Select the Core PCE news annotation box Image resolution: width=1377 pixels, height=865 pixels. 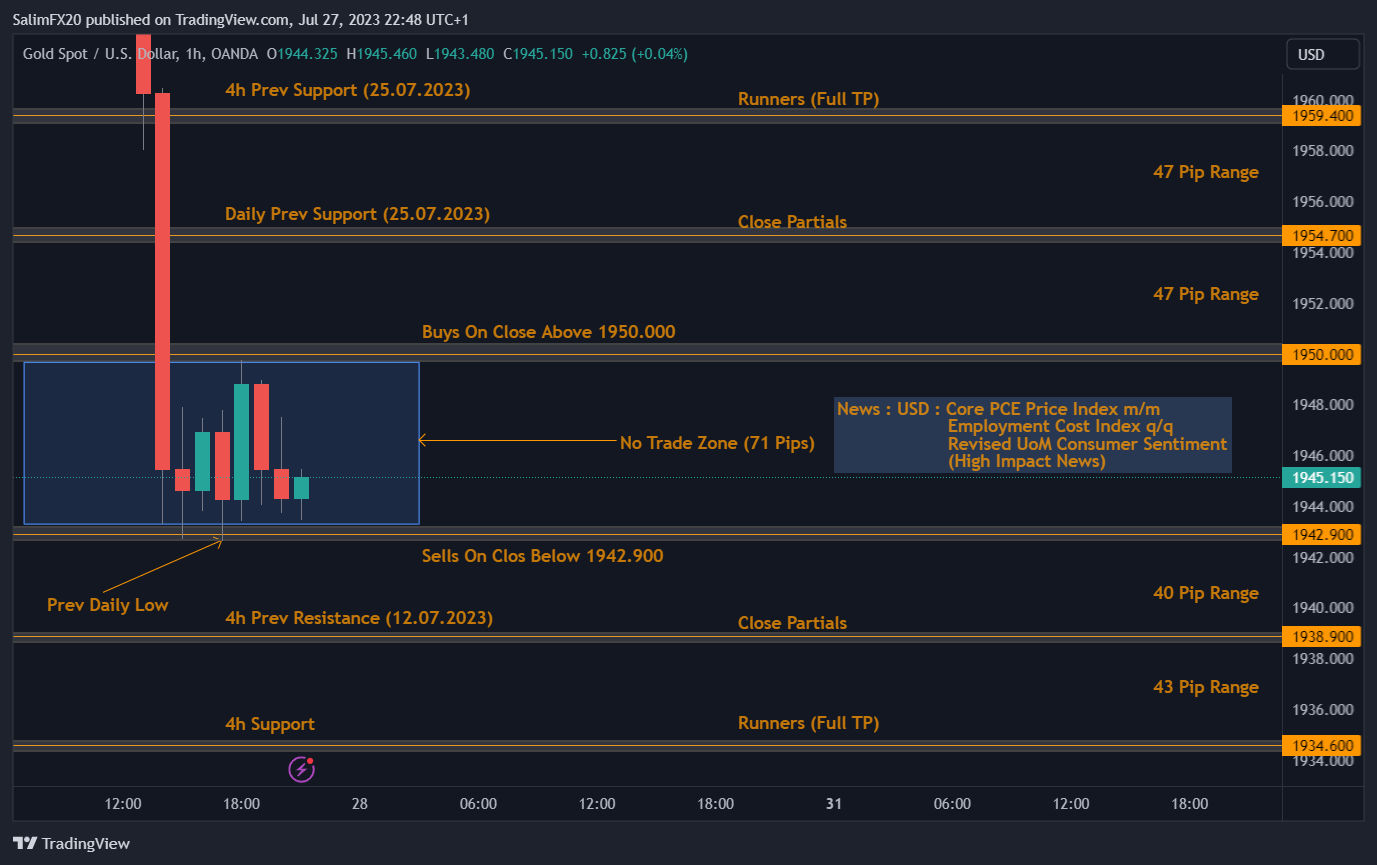pyautogui.click(x=1032, y=434)
